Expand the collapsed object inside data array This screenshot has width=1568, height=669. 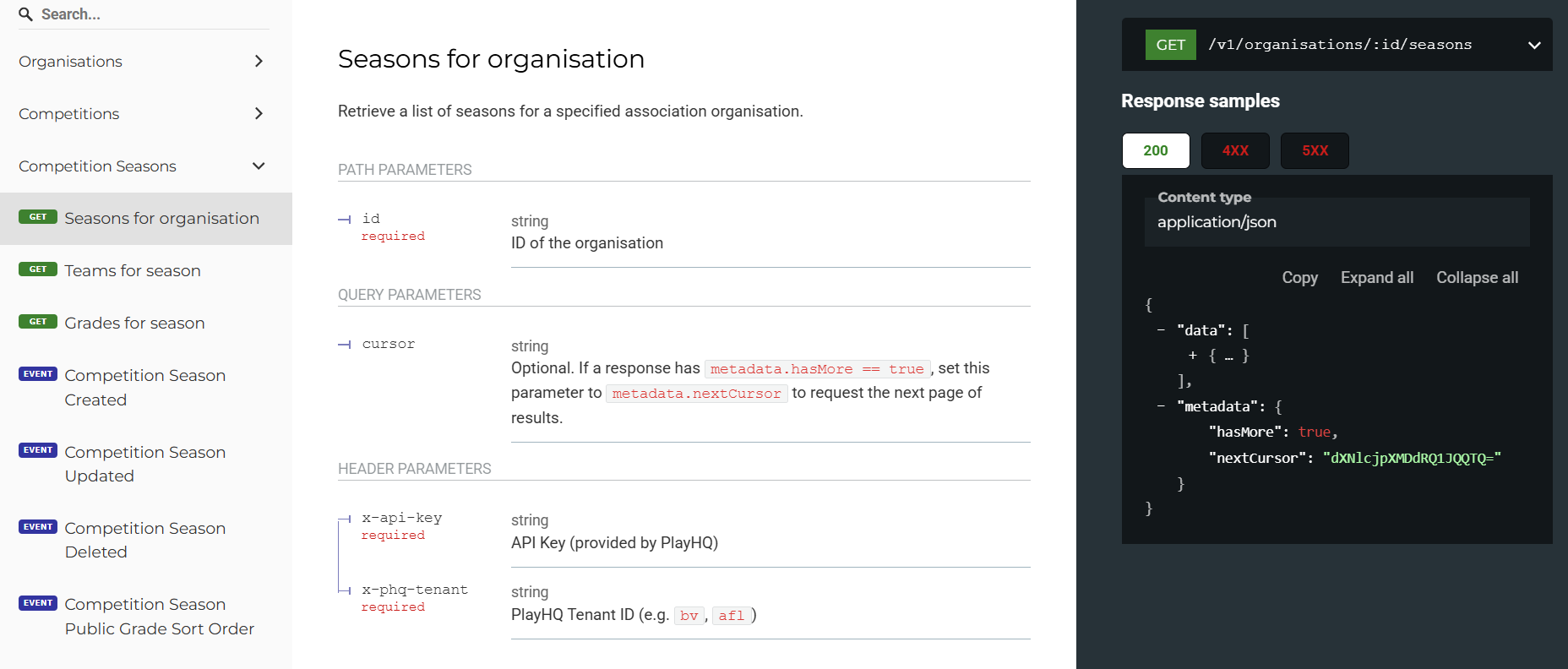point(1193,356)
